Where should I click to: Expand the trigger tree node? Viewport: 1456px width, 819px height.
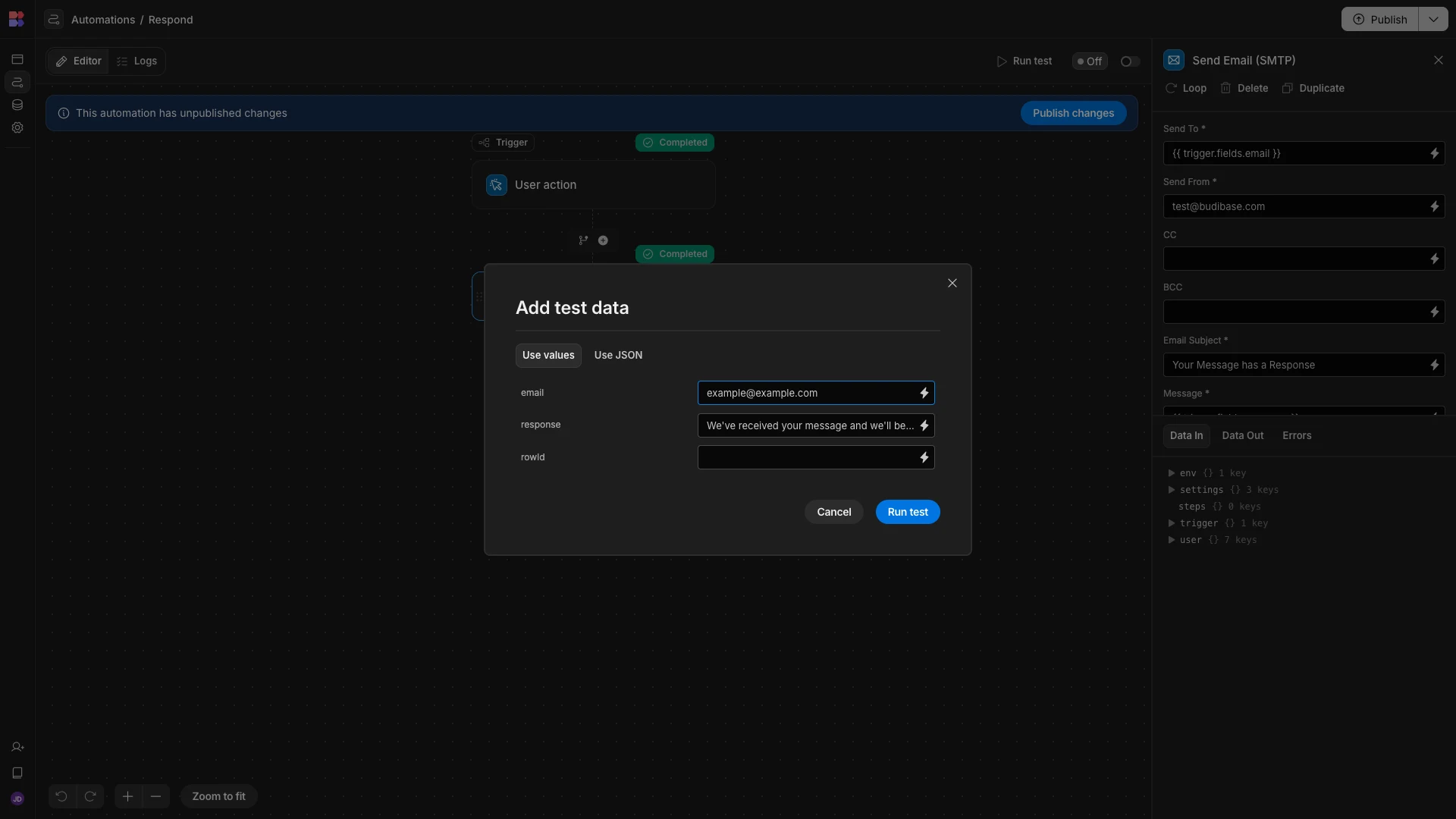coord(1172,523)
